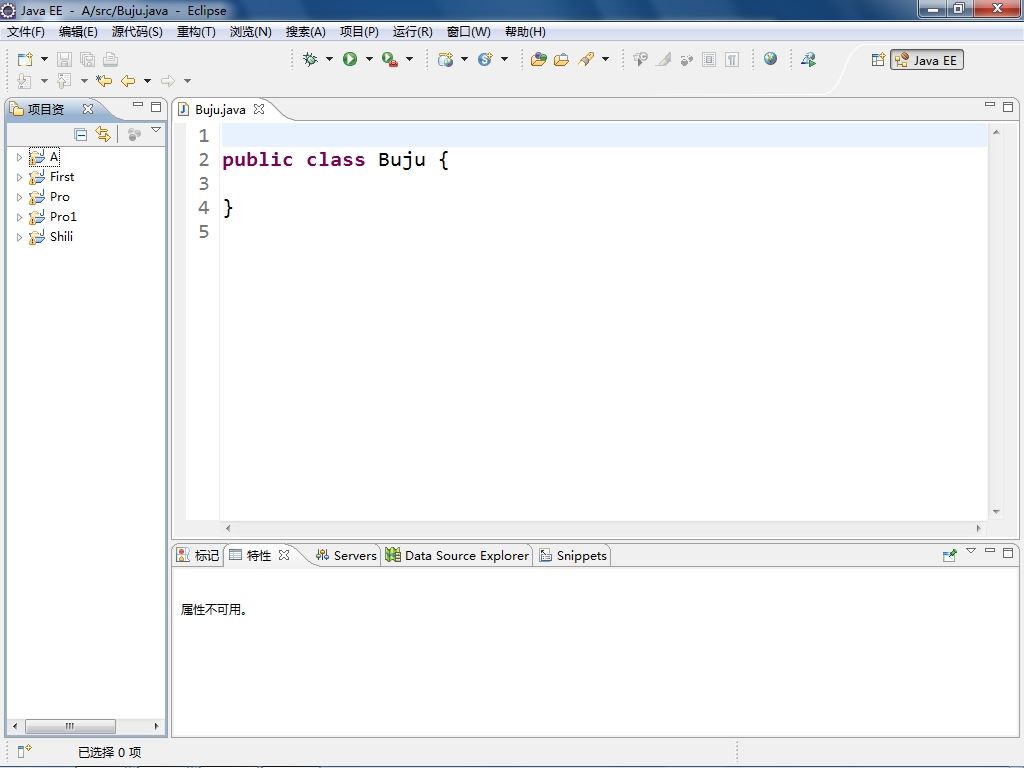This screenshot has width=1024, height=768.
Task: Expand the Pro1 project node
Action: coord(19,217)
